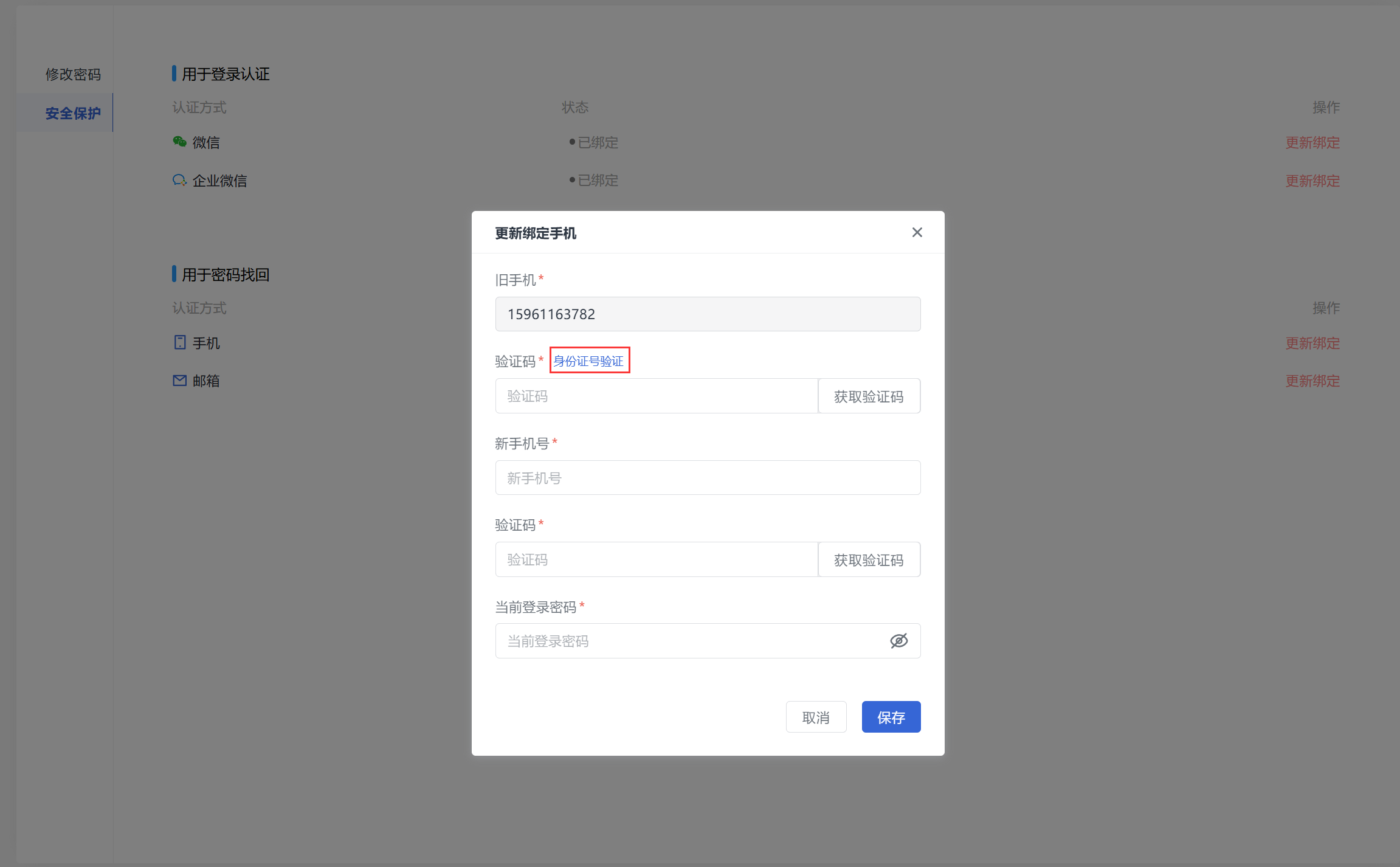The image size is (1400, 867).
Task: Click the old phone number field
Action: pyautogui.click(x=707, y=314)
